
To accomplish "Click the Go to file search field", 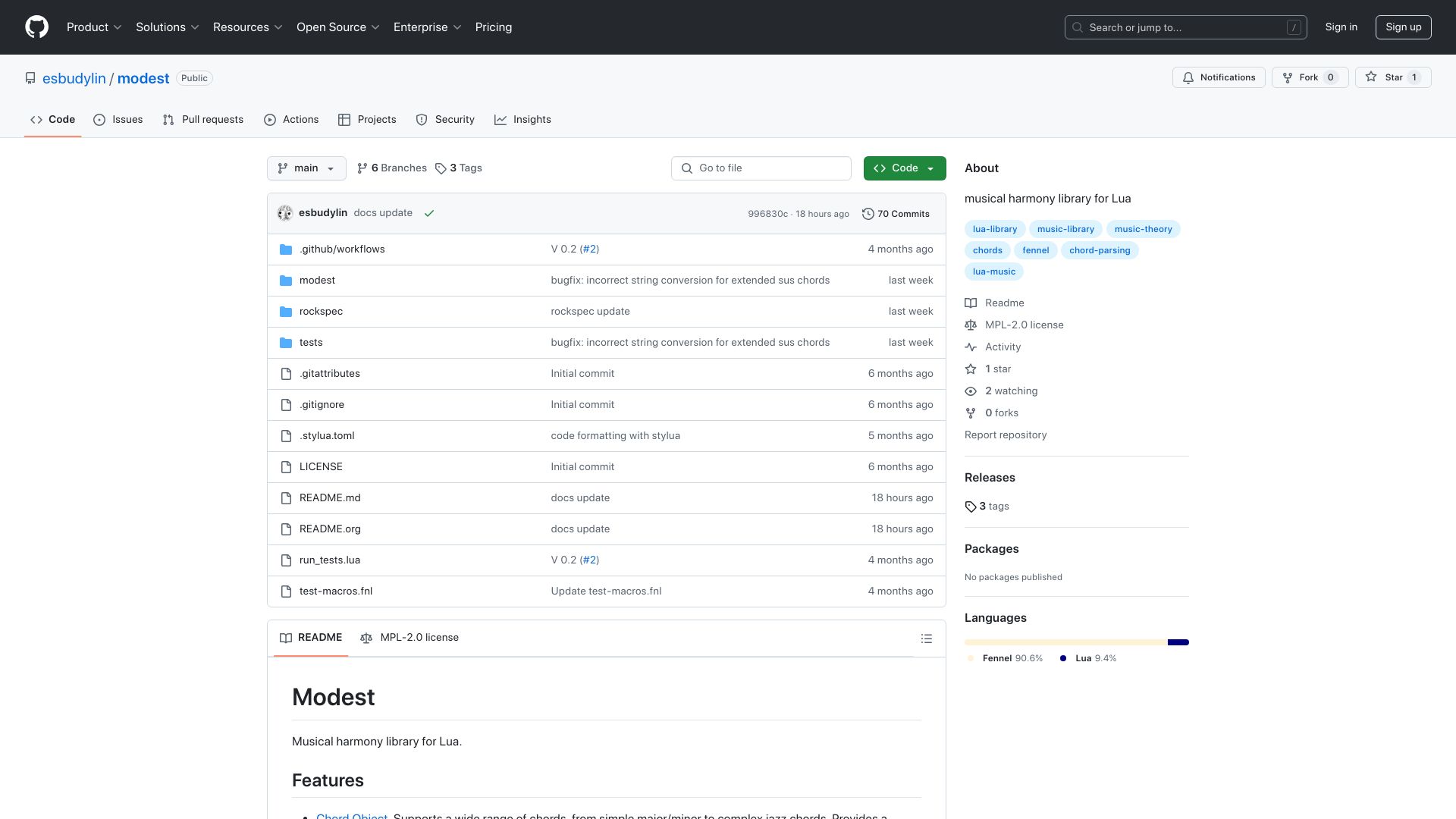I will (761, 168).
